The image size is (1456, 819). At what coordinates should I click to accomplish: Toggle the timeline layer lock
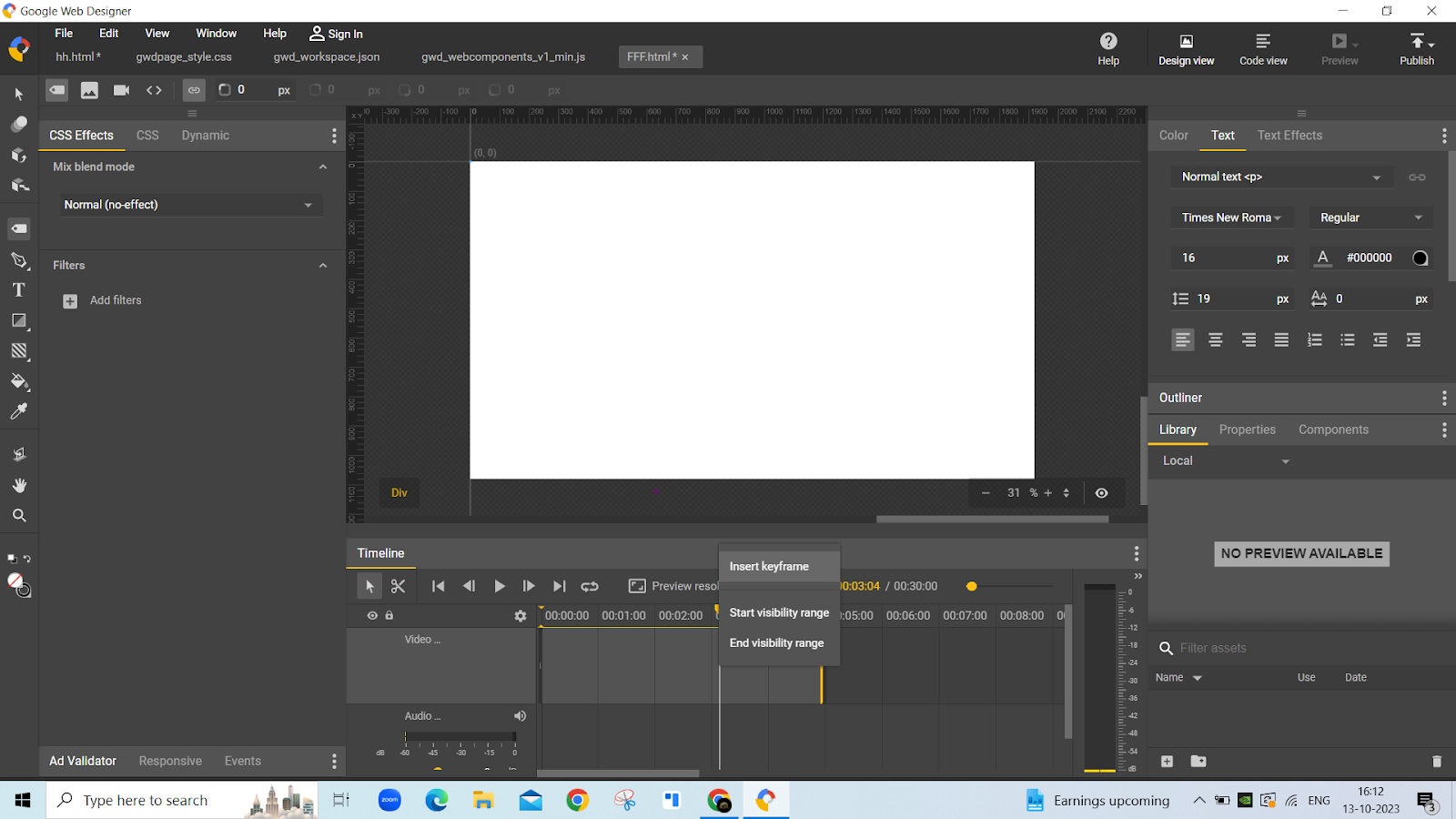coord(389,616)
